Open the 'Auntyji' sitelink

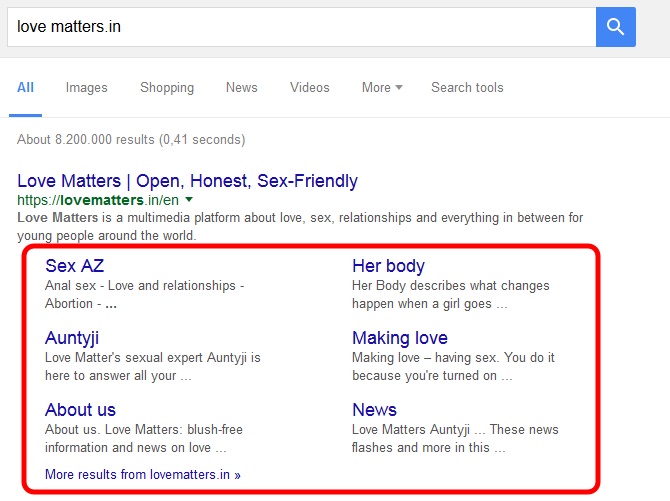coord(72,338)
